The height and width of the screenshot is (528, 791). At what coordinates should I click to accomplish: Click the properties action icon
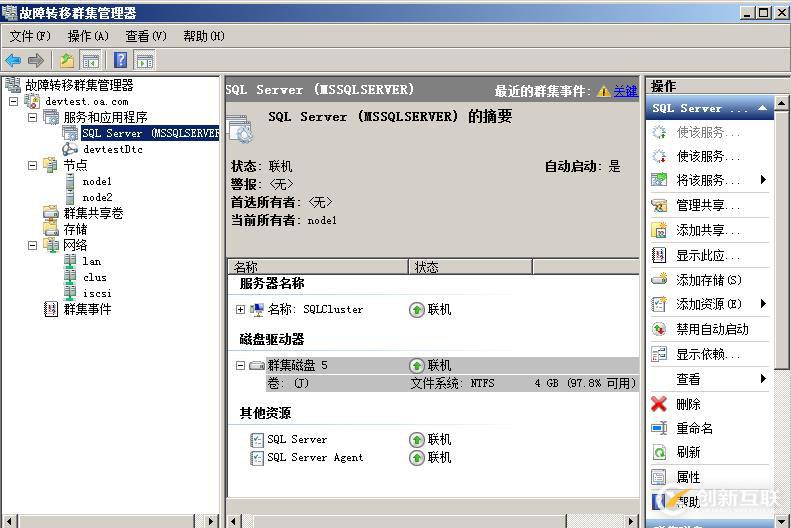659,477
